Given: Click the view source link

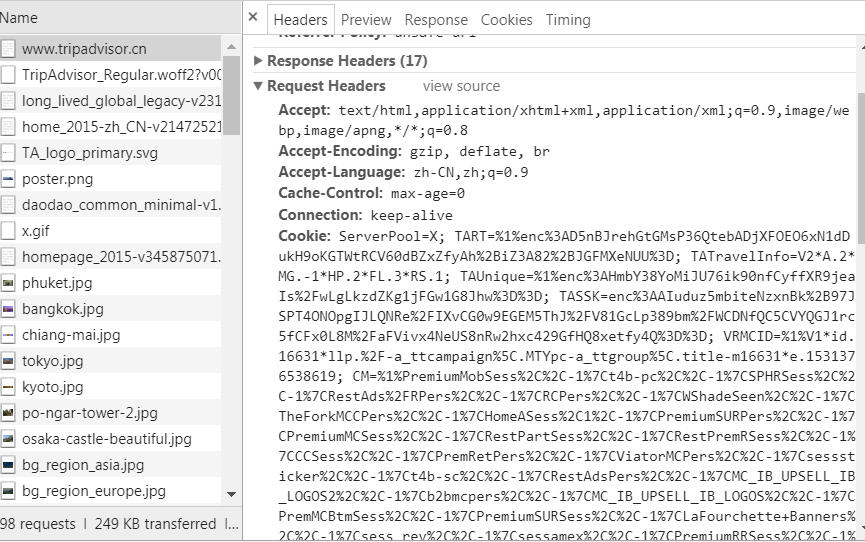Looking at the screenshot, I should tap(461, 87).
